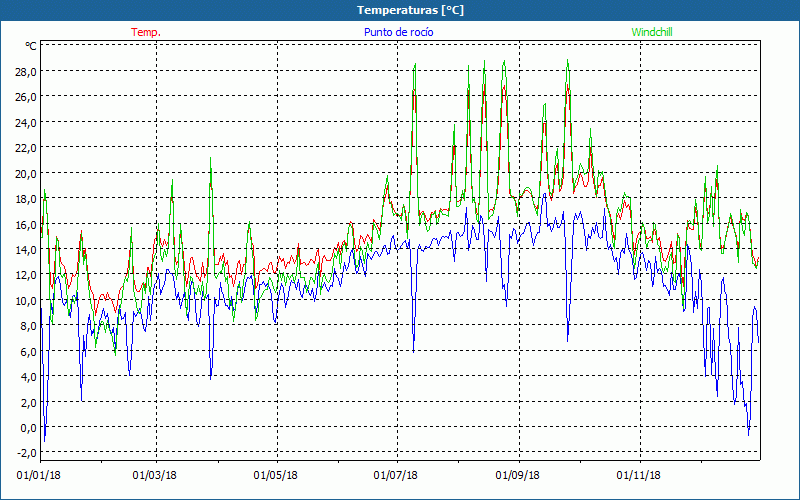Select the red 'Temp.' legend label
Screen dimensions: 800x500
click(146, 32)
